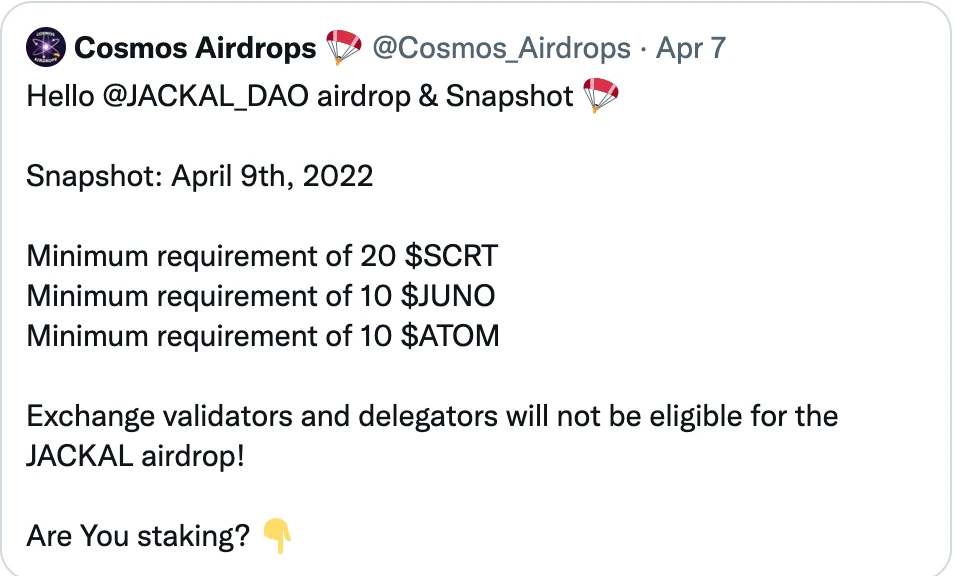The width and height of the screenshot is (954, 576).
Task: Click parachute emoji after the word Snapshot
Action: tap(601, 95)
